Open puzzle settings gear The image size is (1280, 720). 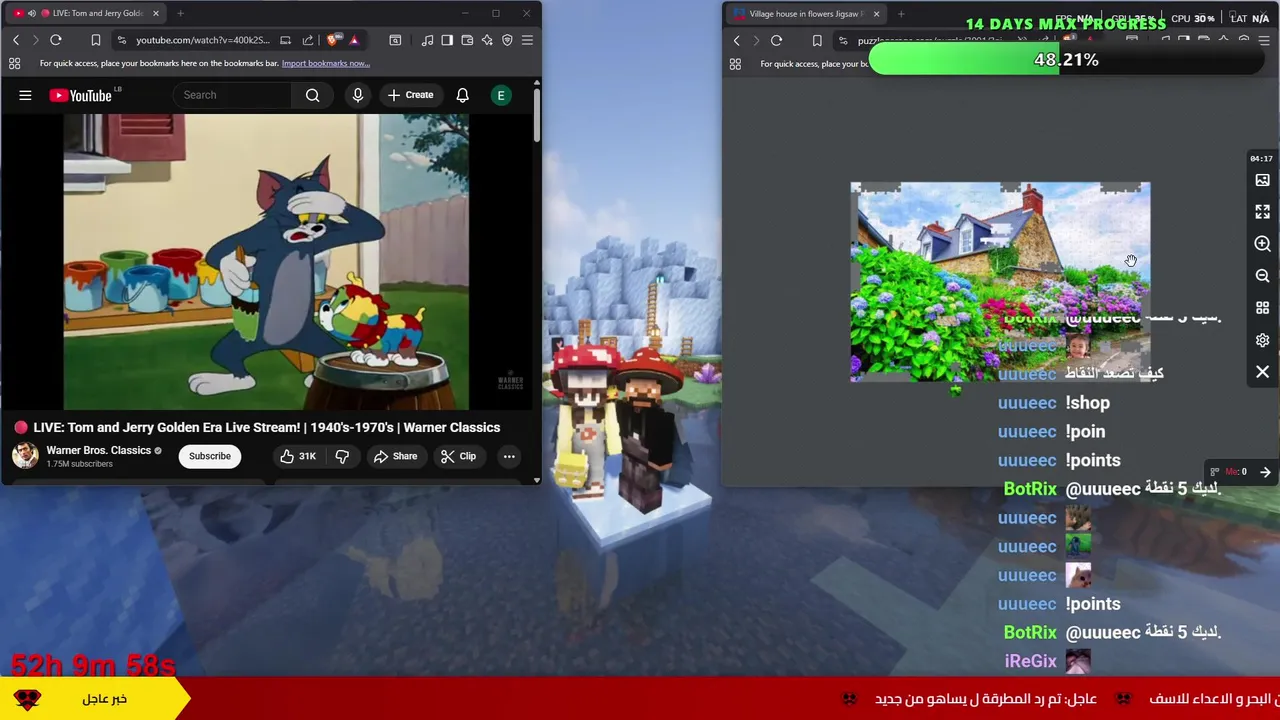pyautogui.click(x=1262, y=340)
